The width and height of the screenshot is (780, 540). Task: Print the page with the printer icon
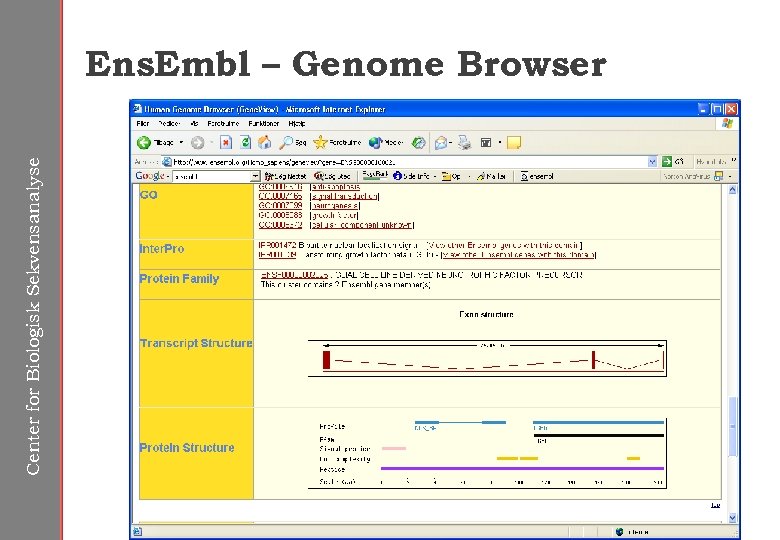coord(465,143)
